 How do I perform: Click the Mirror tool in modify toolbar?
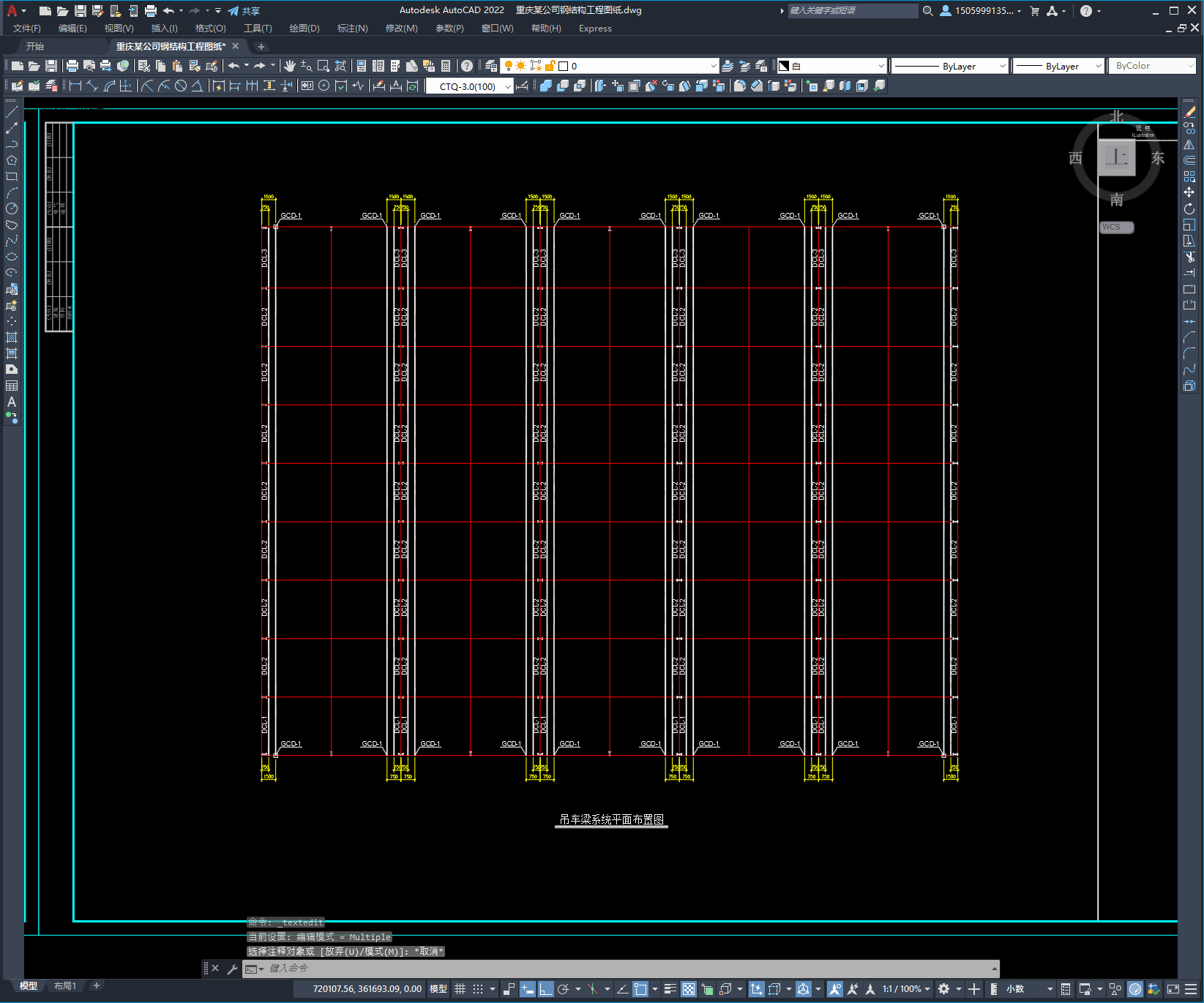[1189, 144]
